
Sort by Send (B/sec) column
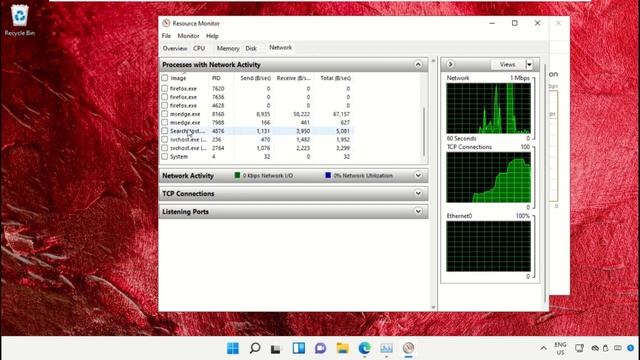coord(255,78)
